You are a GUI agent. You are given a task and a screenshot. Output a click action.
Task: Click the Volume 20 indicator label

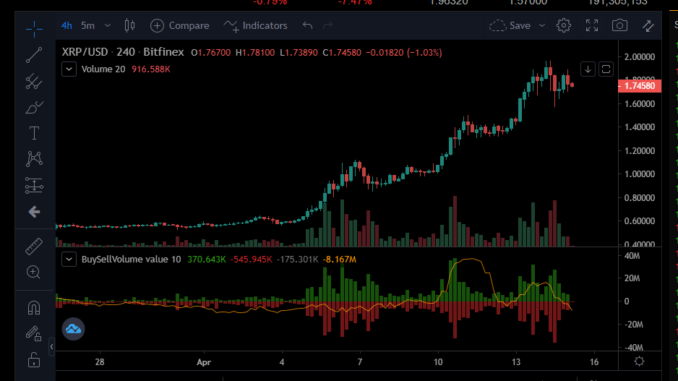[103, 69]
